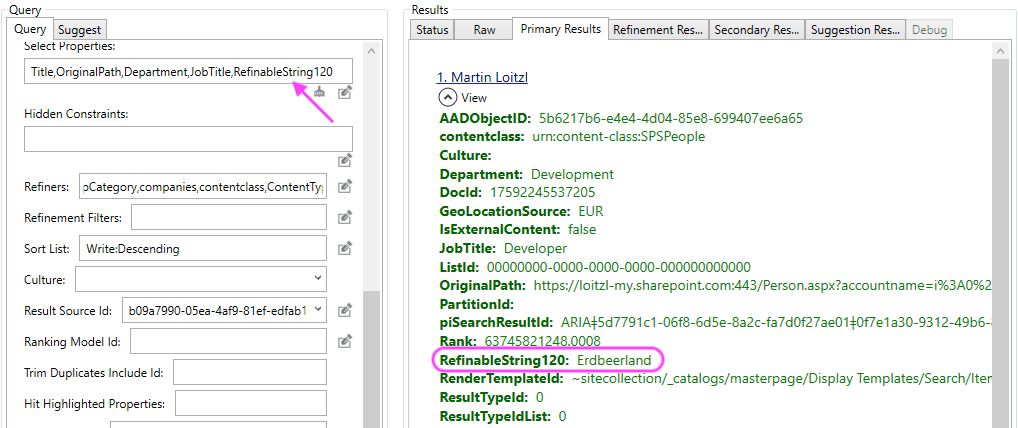Open the Refinement Filters edit icon
The height and width of the screenshot is (428, 1018).
click(x=344, y=217)
